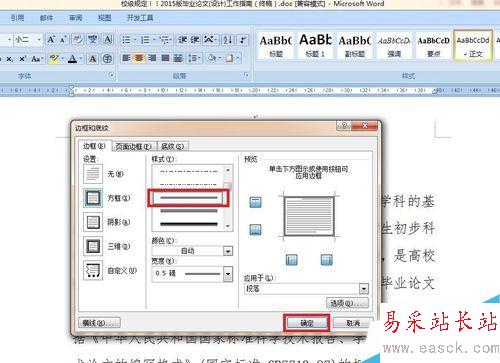
Task: Click the Grow Font icon
Action: 51,40
